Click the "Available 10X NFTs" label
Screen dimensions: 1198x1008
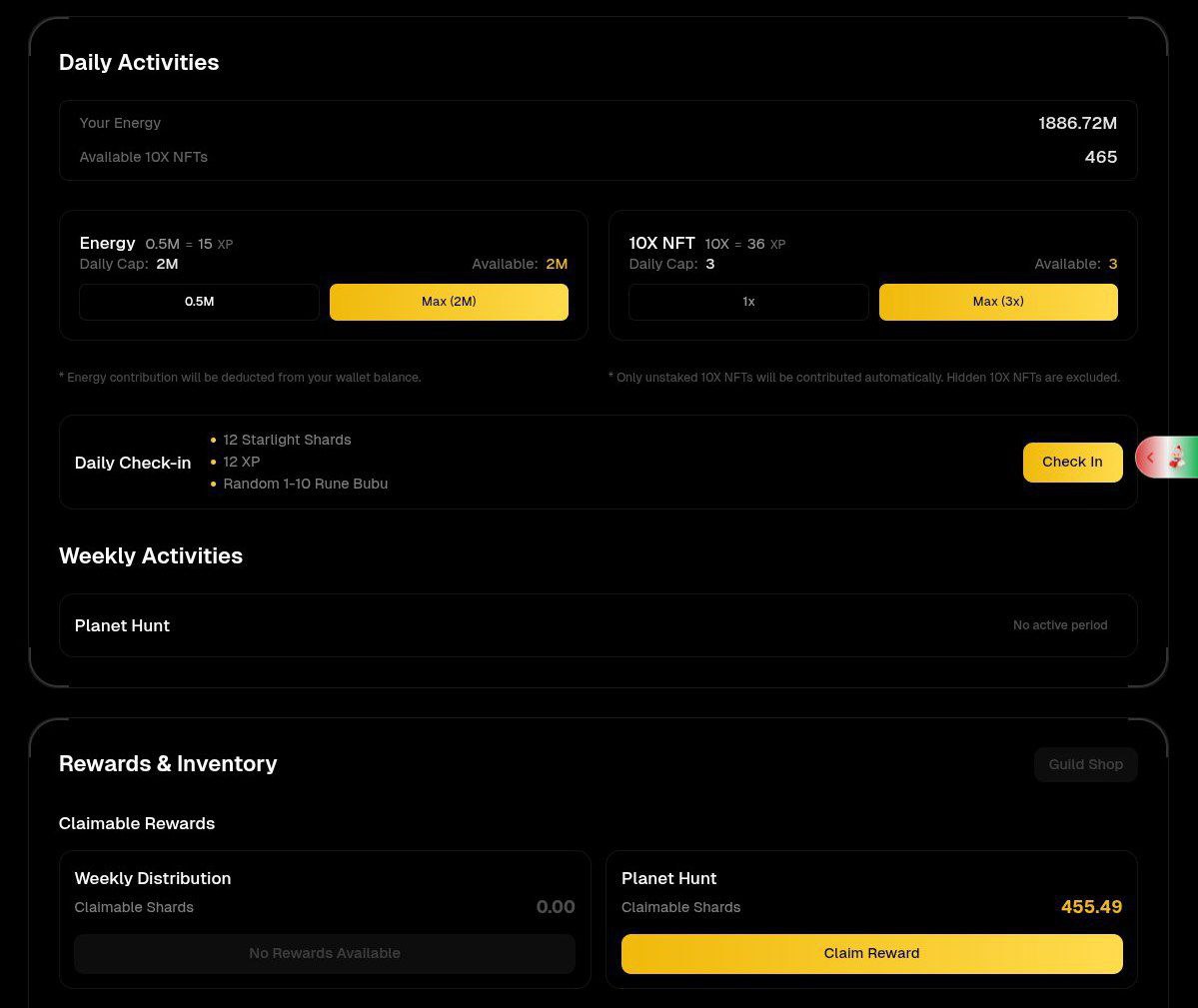point(143,157)
